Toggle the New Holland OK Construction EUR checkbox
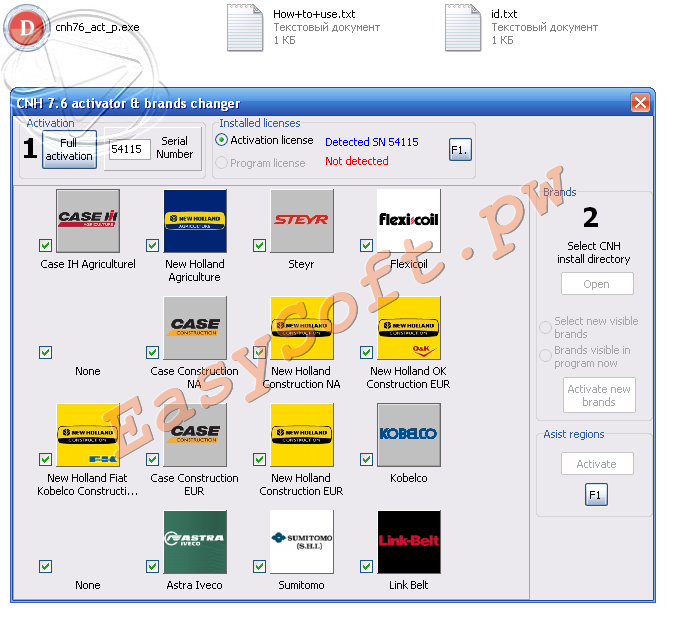This screenshot has width=673, height=629. click(366, 352)
